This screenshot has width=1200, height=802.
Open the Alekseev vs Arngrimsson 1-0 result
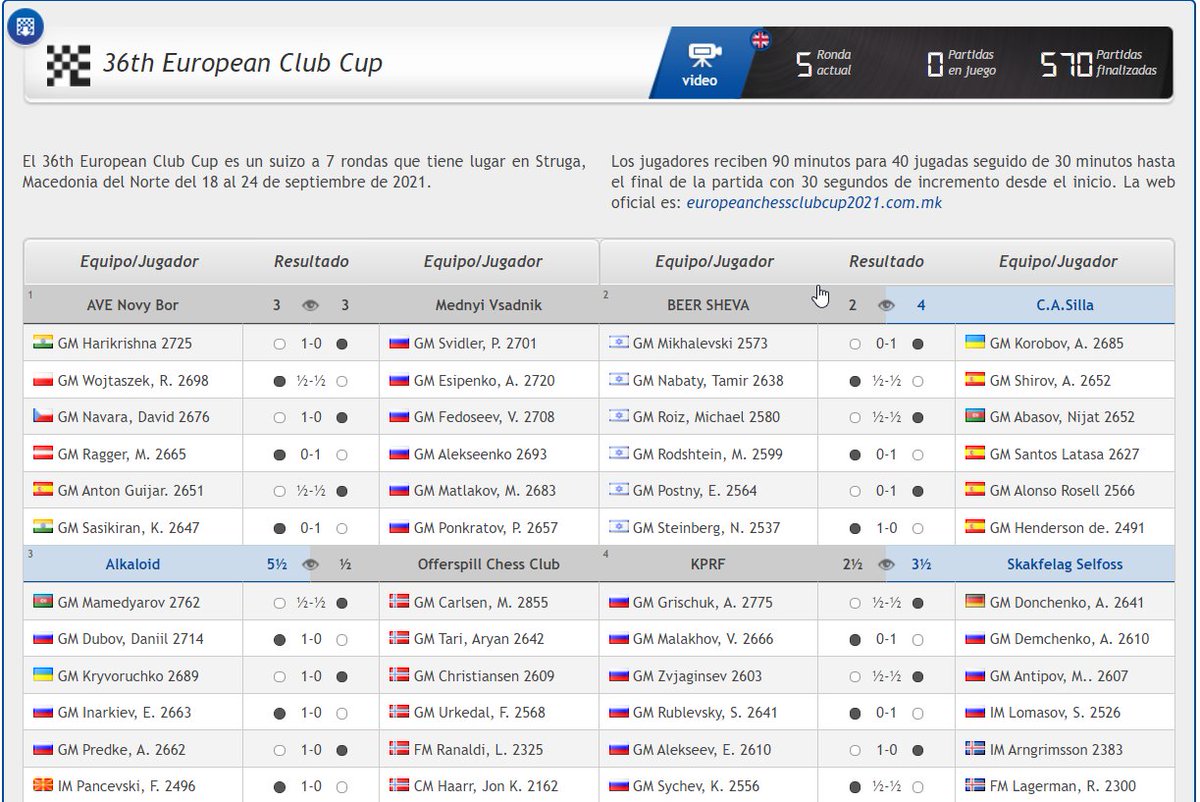(x=886, y=750)
